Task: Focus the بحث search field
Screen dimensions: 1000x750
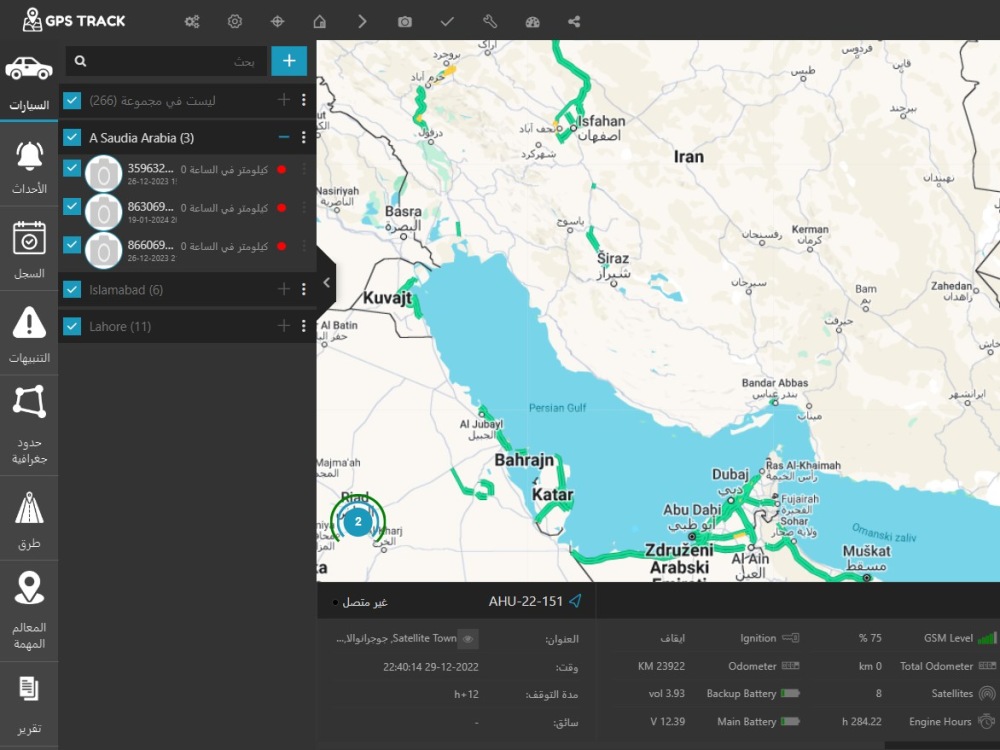Action: pos(166,61)
